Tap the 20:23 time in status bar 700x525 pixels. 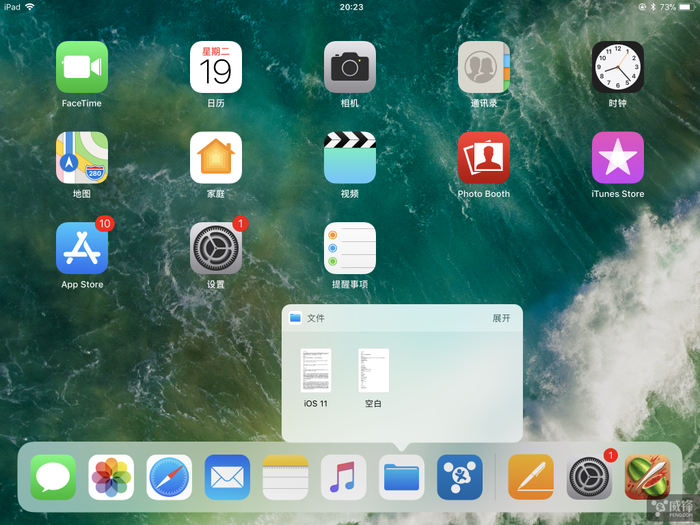(x=351, y=7)
